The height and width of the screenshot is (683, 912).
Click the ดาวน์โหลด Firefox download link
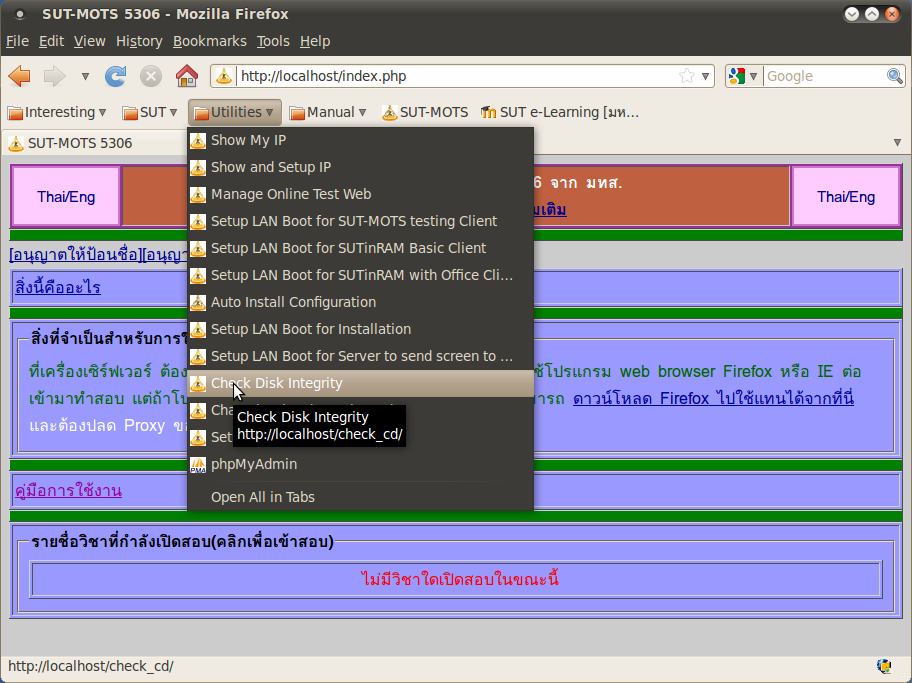click(x=713, y=399)
